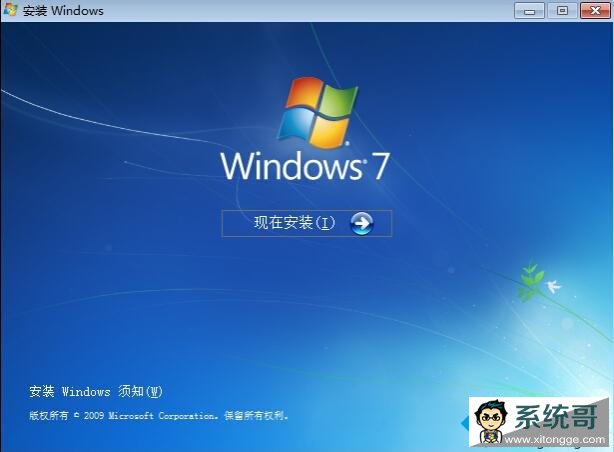This screenshot has width=614, height=452.
Task: Click the copyright text 版权所有 2009 Microsoft Corporation
Action: (x=159, y=415)
